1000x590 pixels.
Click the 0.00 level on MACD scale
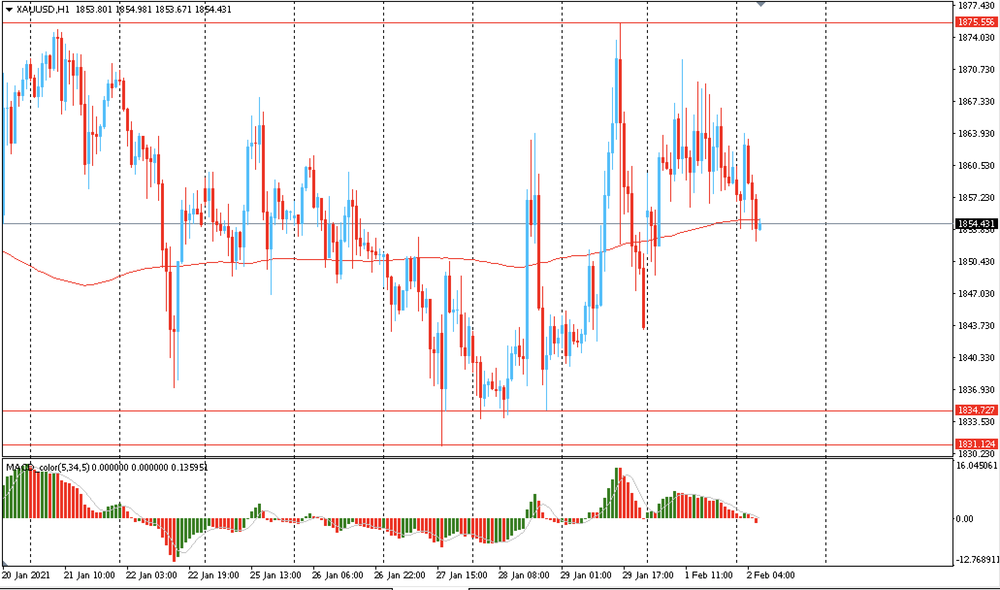click(968, 518)
